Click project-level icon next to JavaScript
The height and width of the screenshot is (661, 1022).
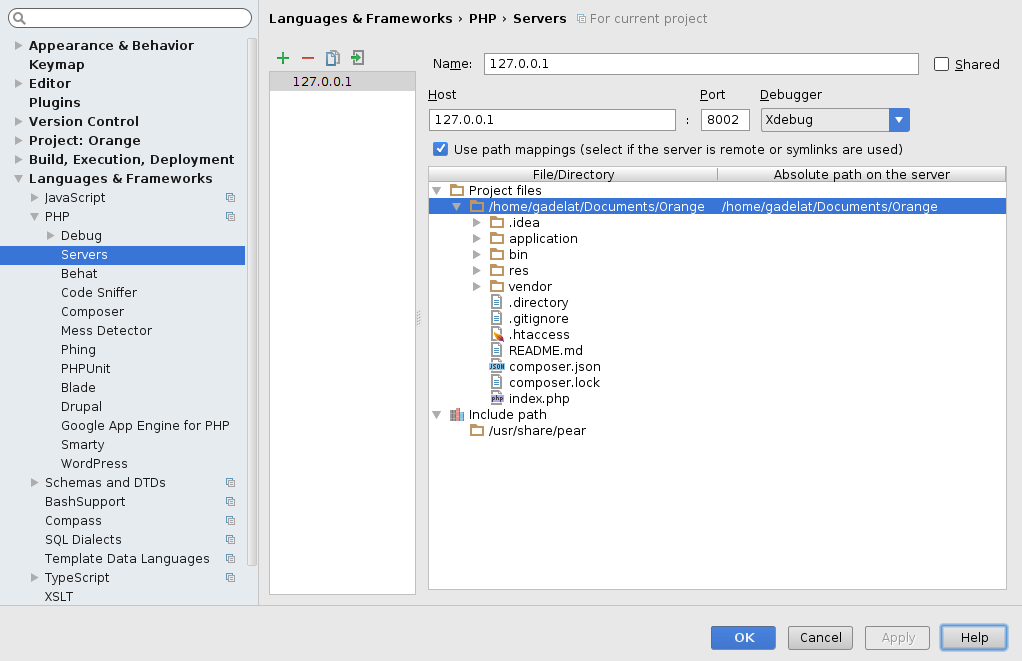tap(230, 198)
